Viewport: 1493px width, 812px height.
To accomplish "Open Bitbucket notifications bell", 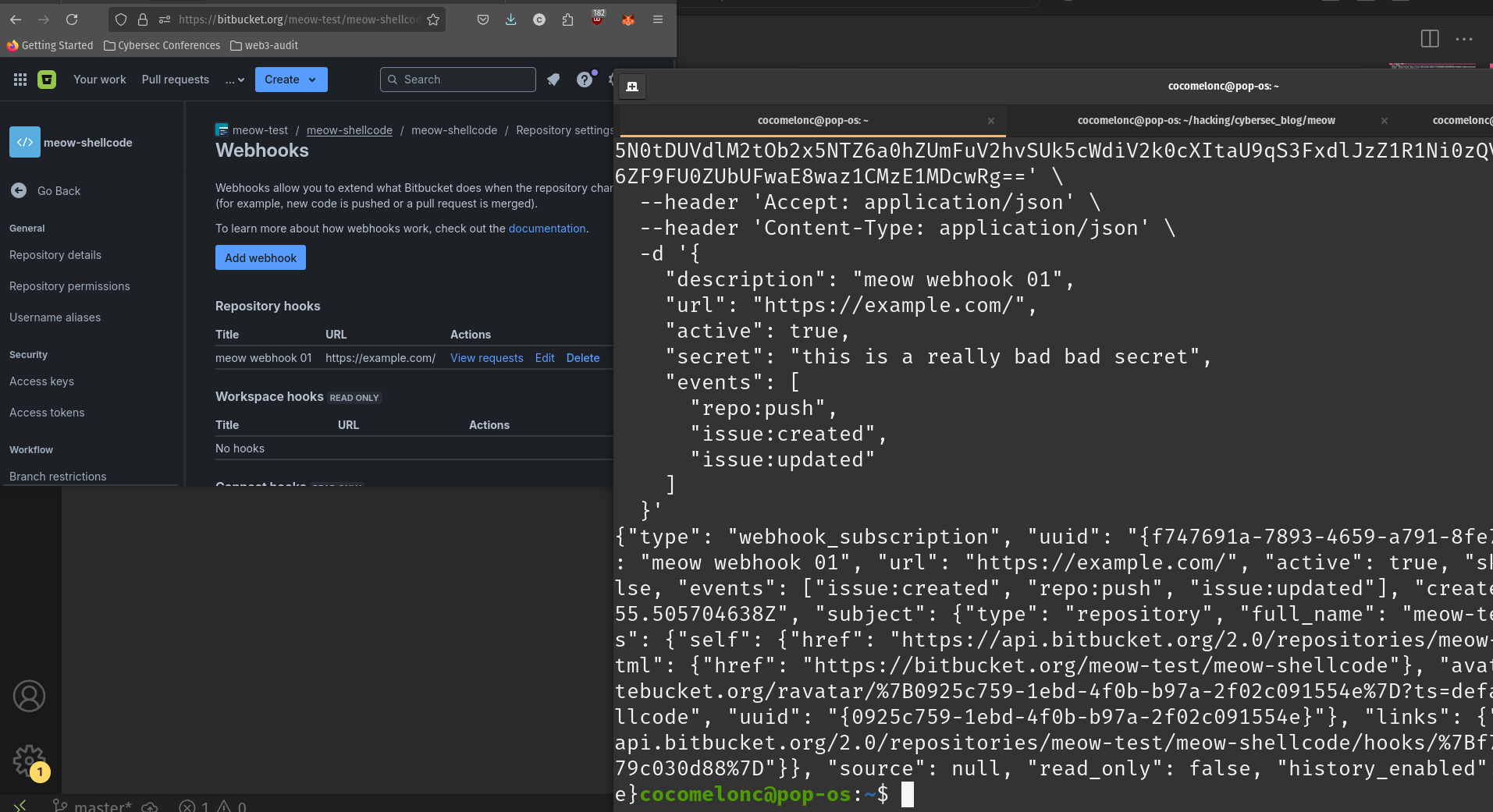I will click(x=553, y=80).
